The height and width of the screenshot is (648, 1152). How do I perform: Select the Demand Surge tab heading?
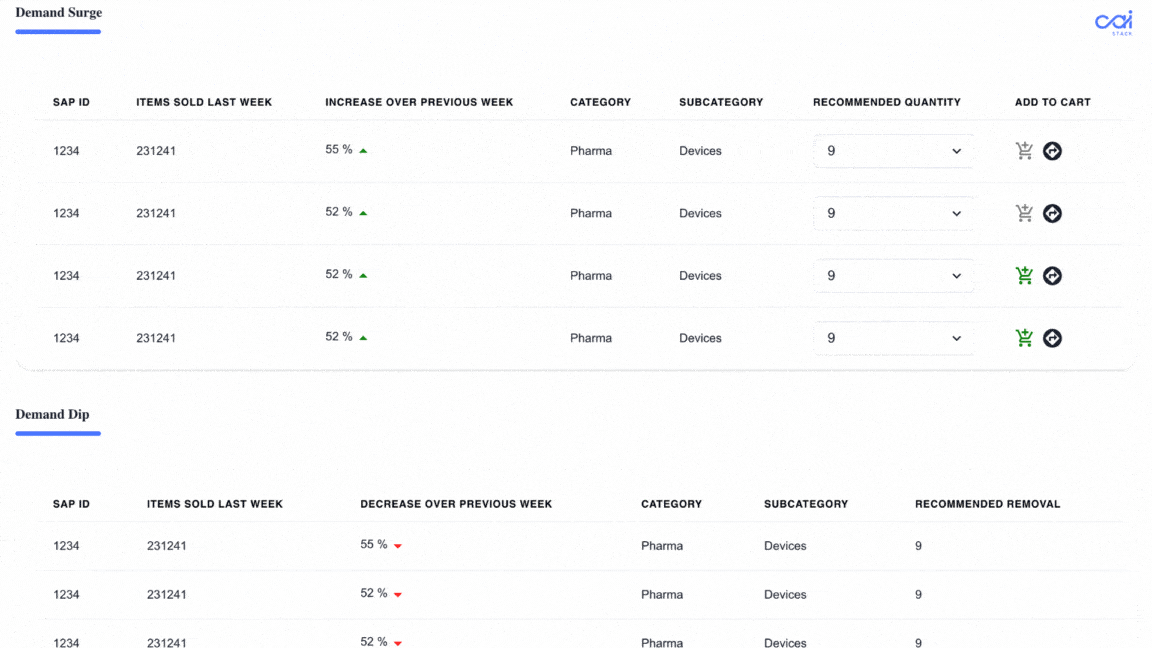pyautogui.click(x=59, y=12)
